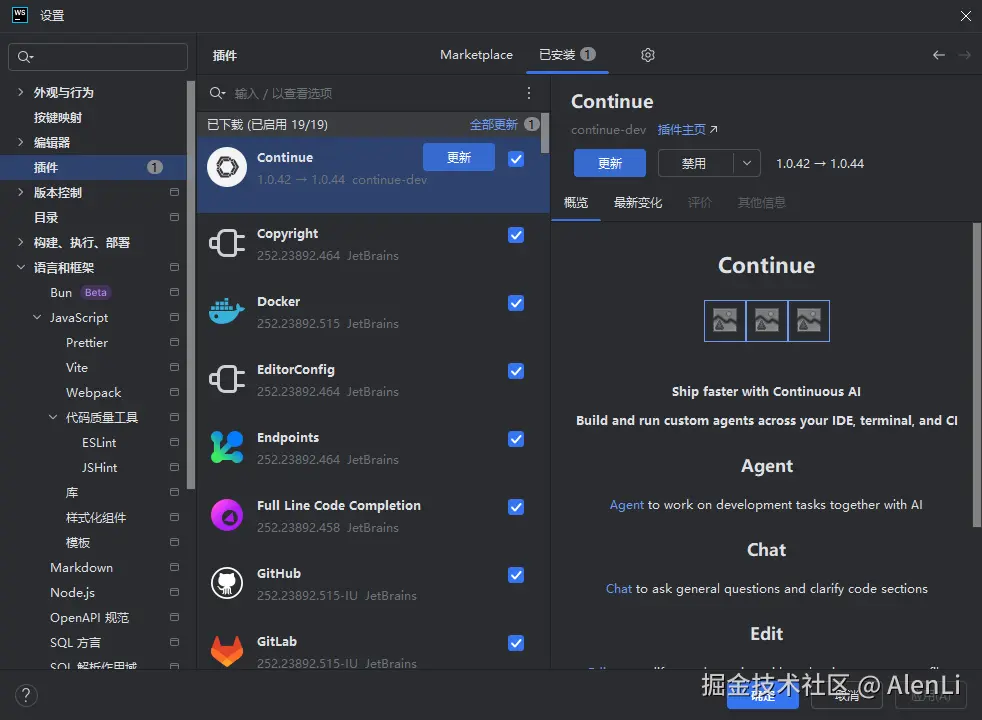The width and height of the screenshot is (982, 720).
Task: Click 更新 button in Continue list row
Action: [x=458, y=157]
